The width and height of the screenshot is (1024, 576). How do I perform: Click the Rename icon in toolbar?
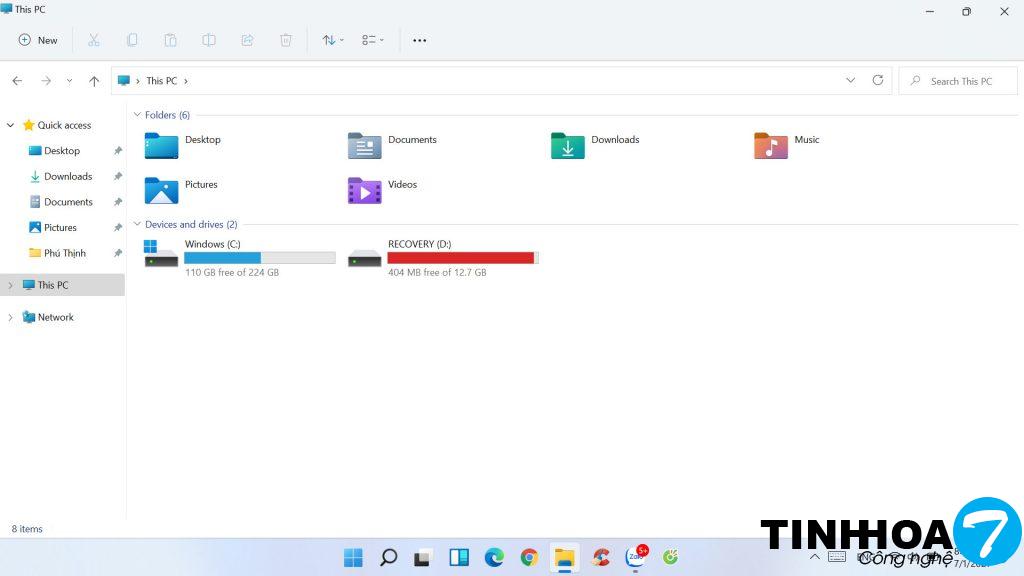209,40
